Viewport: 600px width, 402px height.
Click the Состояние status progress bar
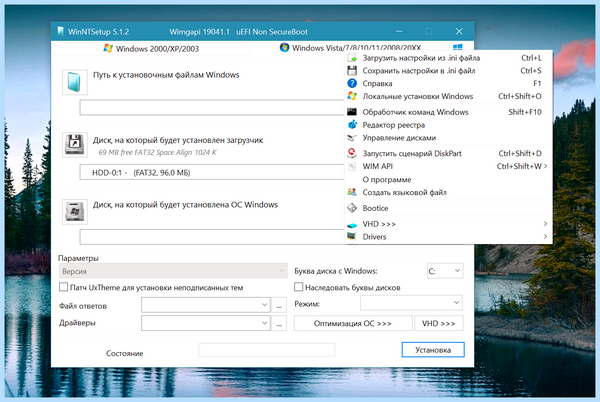[267, 350]
